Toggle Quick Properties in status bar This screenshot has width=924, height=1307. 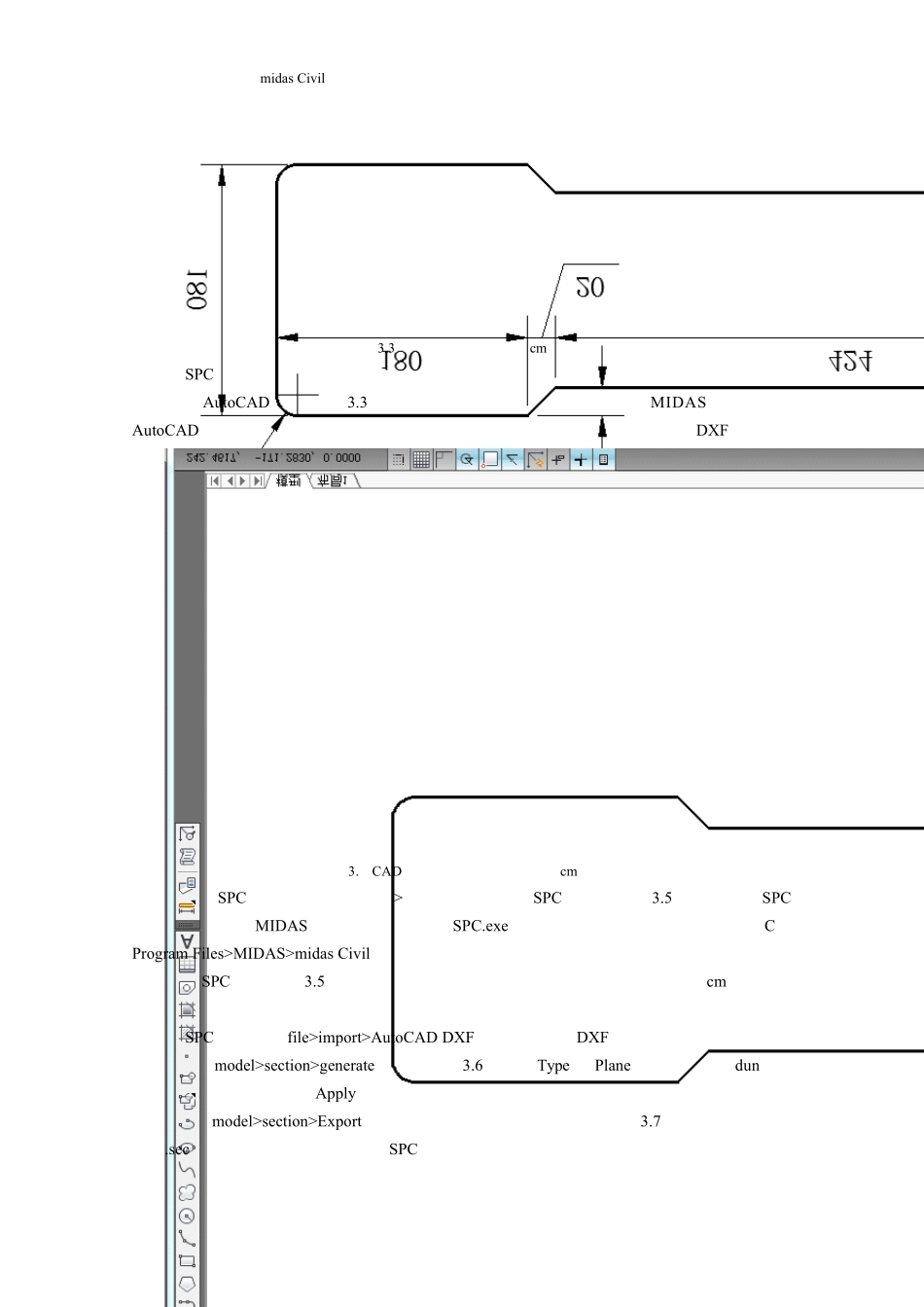[x=603, y=459]
